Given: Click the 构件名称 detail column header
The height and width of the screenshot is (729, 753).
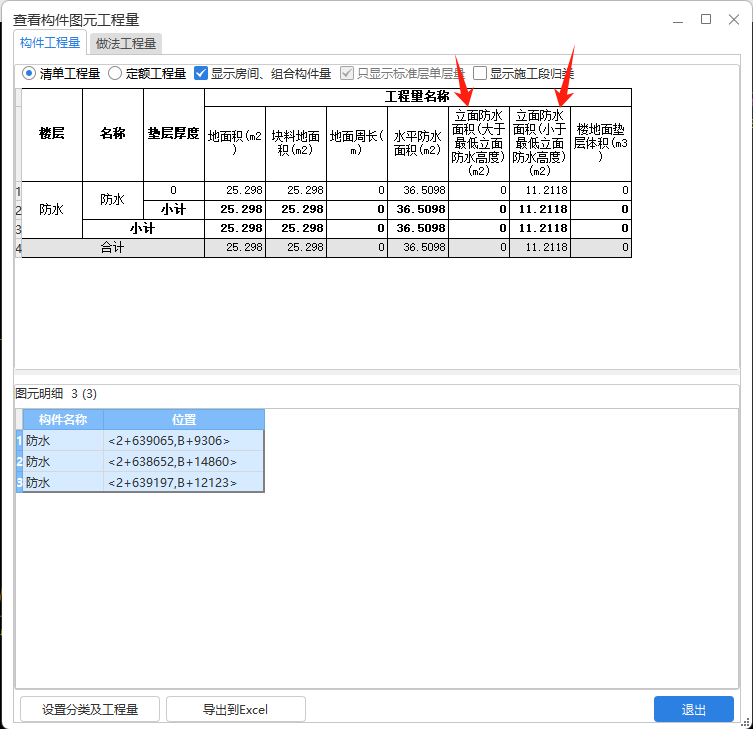Looking at the screenshot, I should pyautogui.click(x=63, y=420).
